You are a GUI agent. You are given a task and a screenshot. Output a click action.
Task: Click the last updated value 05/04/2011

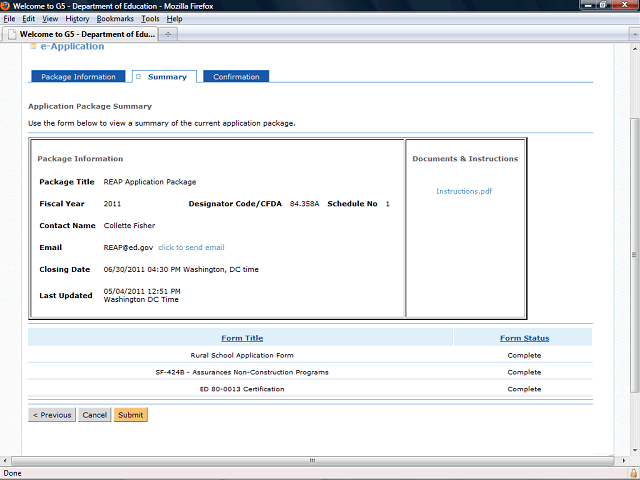pyautogui.click(x=142, y=295)
